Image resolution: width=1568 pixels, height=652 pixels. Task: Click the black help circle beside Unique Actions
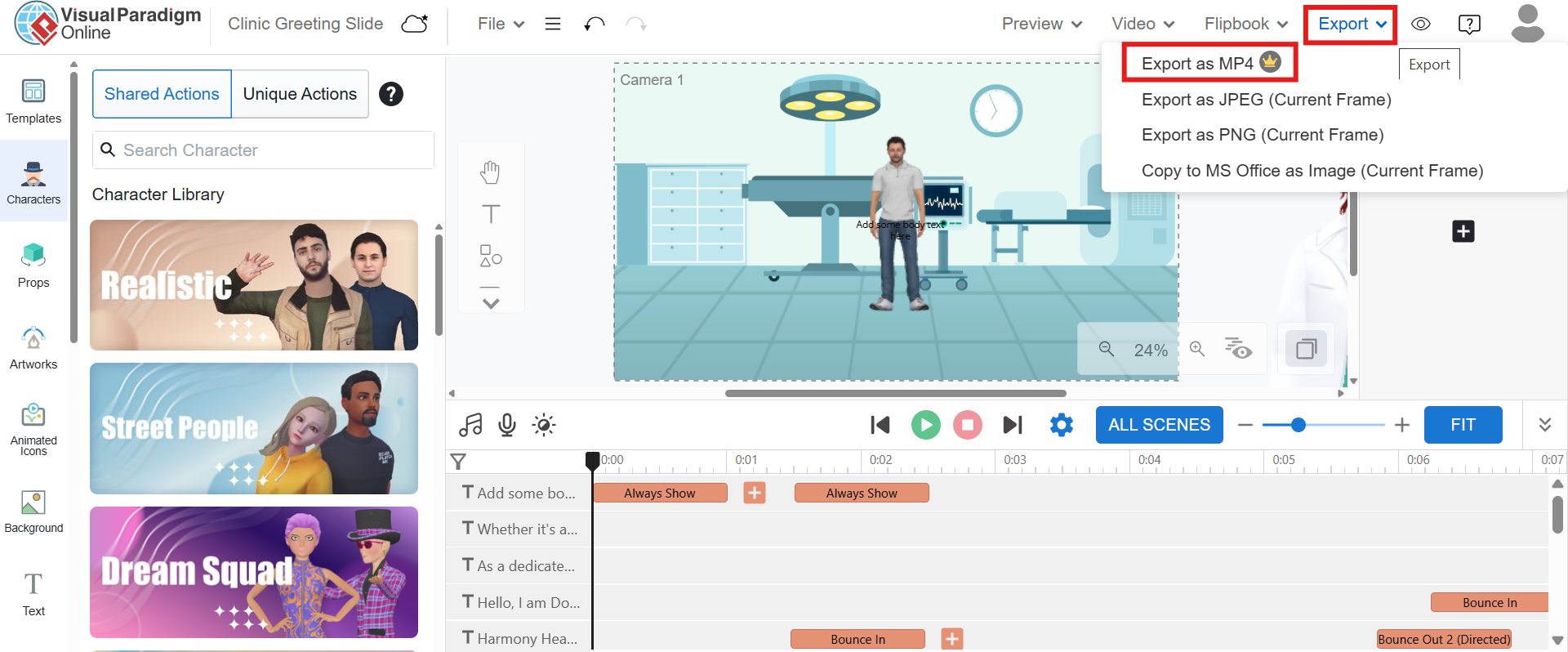pyautogui.click(x=391, y=94)
